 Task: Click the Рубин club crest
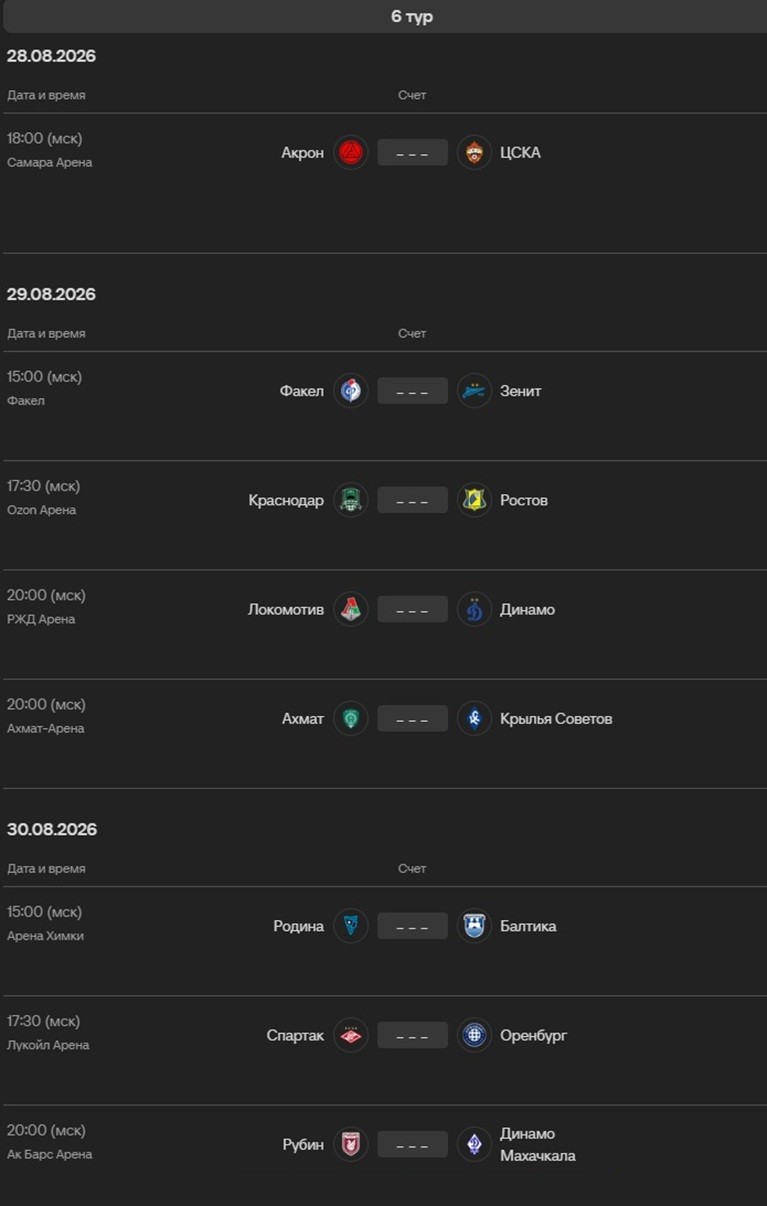(x=351, y=1144)
